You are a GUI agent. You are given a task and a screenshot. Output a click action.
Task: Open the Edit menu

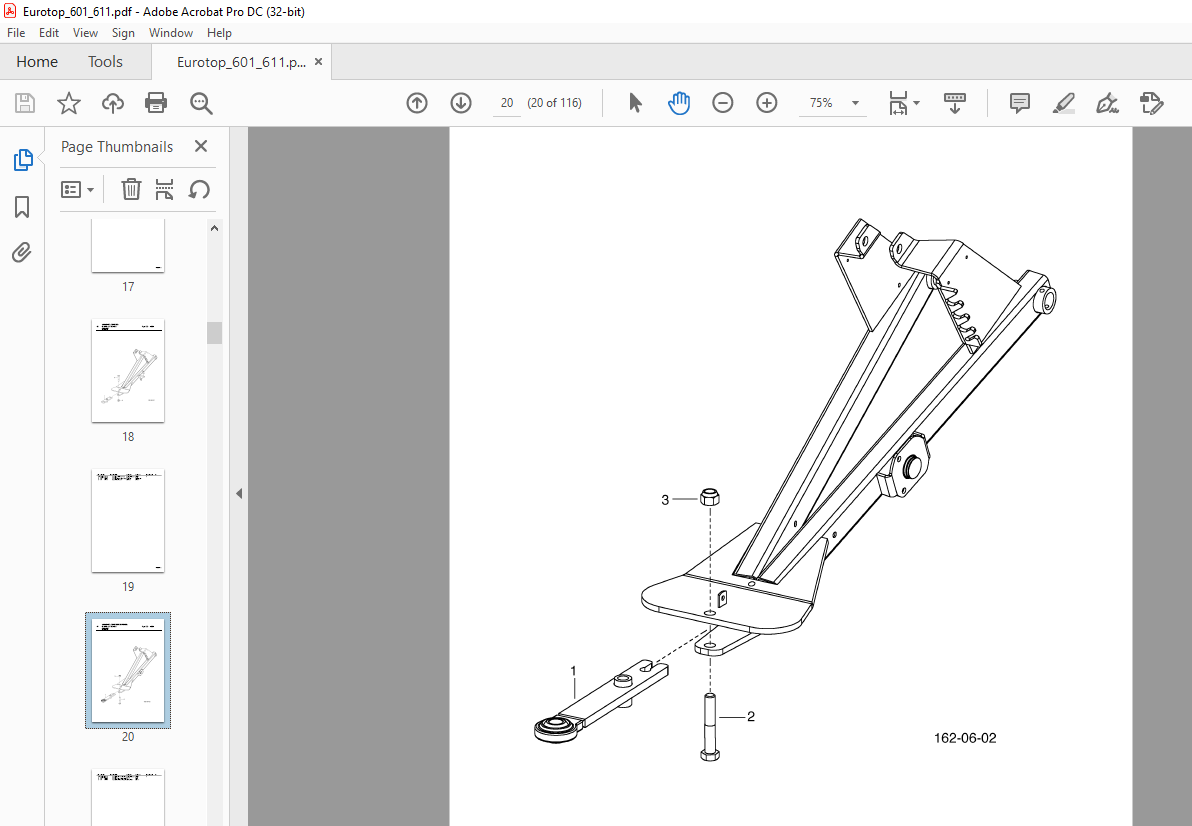coord(49,33)
